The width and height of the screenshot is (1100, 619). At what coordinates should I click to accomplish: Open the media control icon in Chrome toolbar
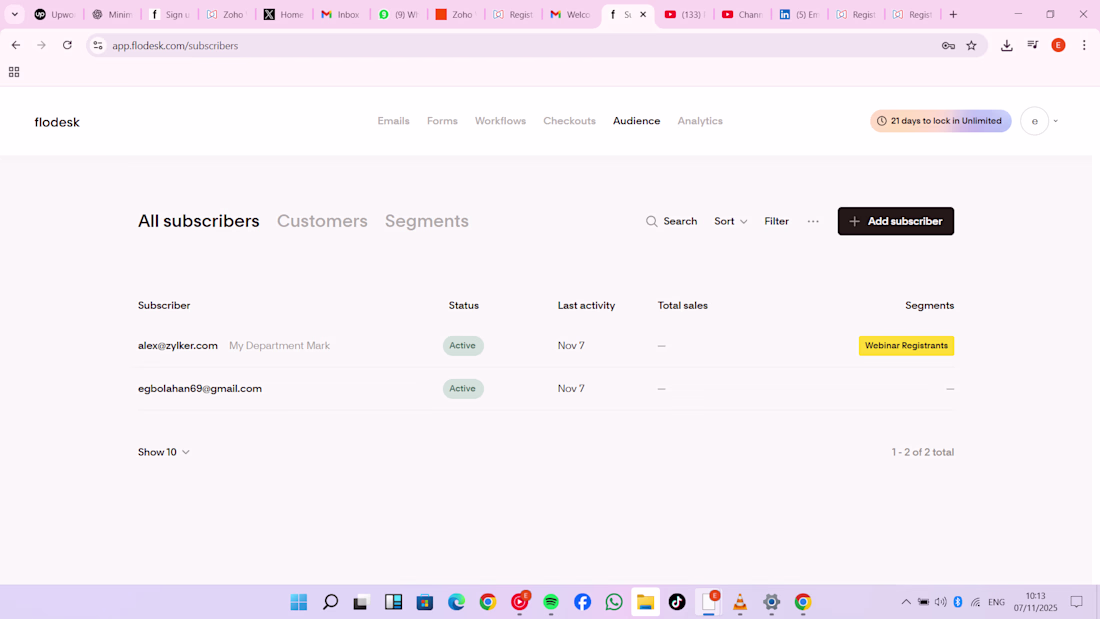(1033, 46)
